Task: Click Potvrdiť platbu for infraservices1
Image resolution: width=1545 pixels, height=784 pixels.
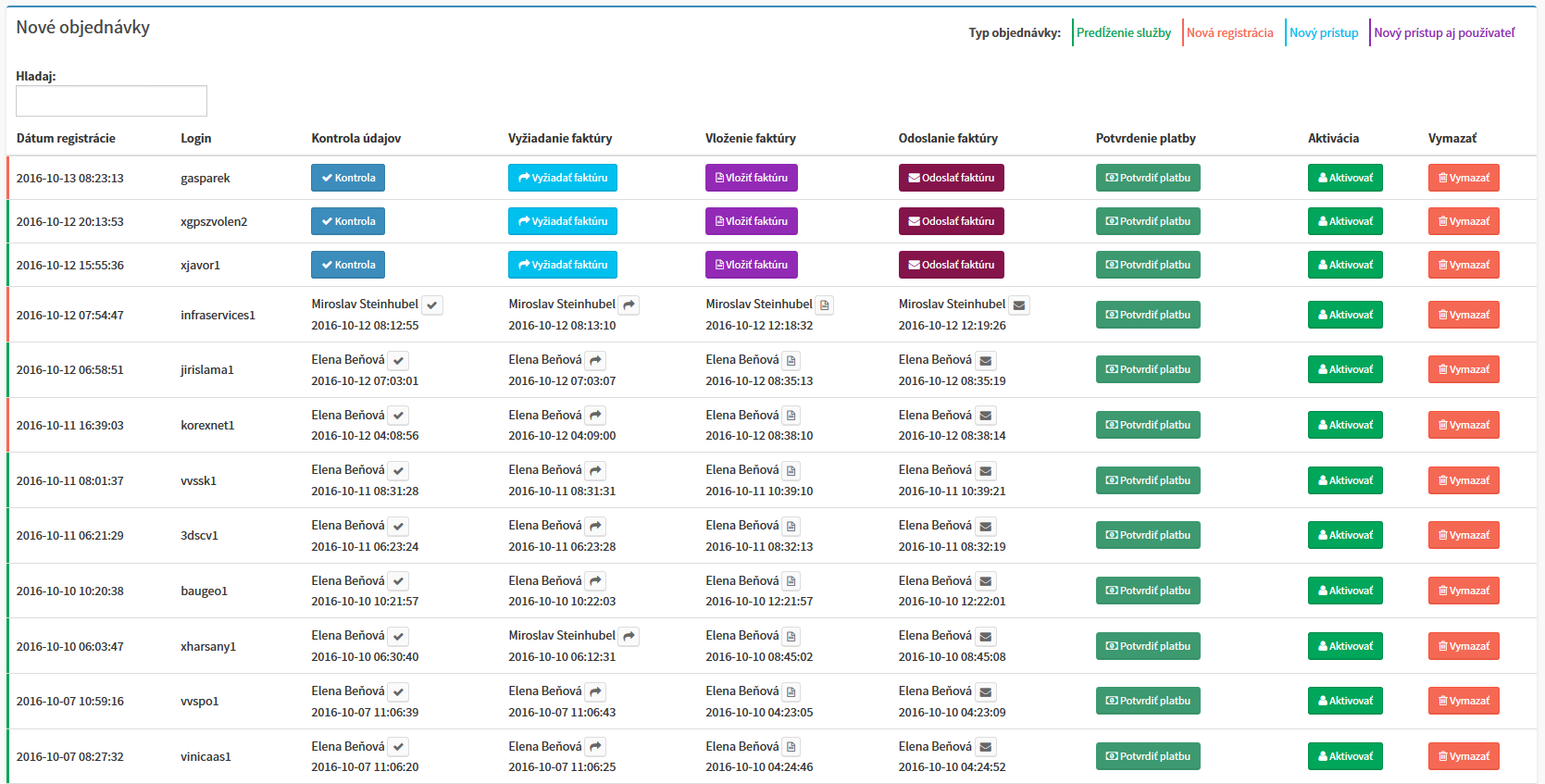Action: click(x=1148, y=315)
